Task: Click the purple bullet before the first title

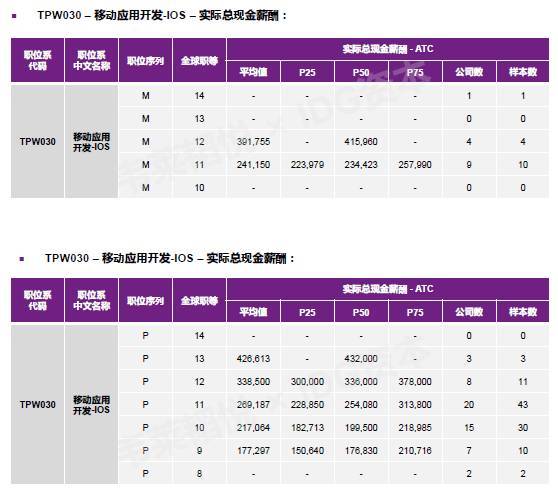Action: pyautogui.click(x=14, y=16)
